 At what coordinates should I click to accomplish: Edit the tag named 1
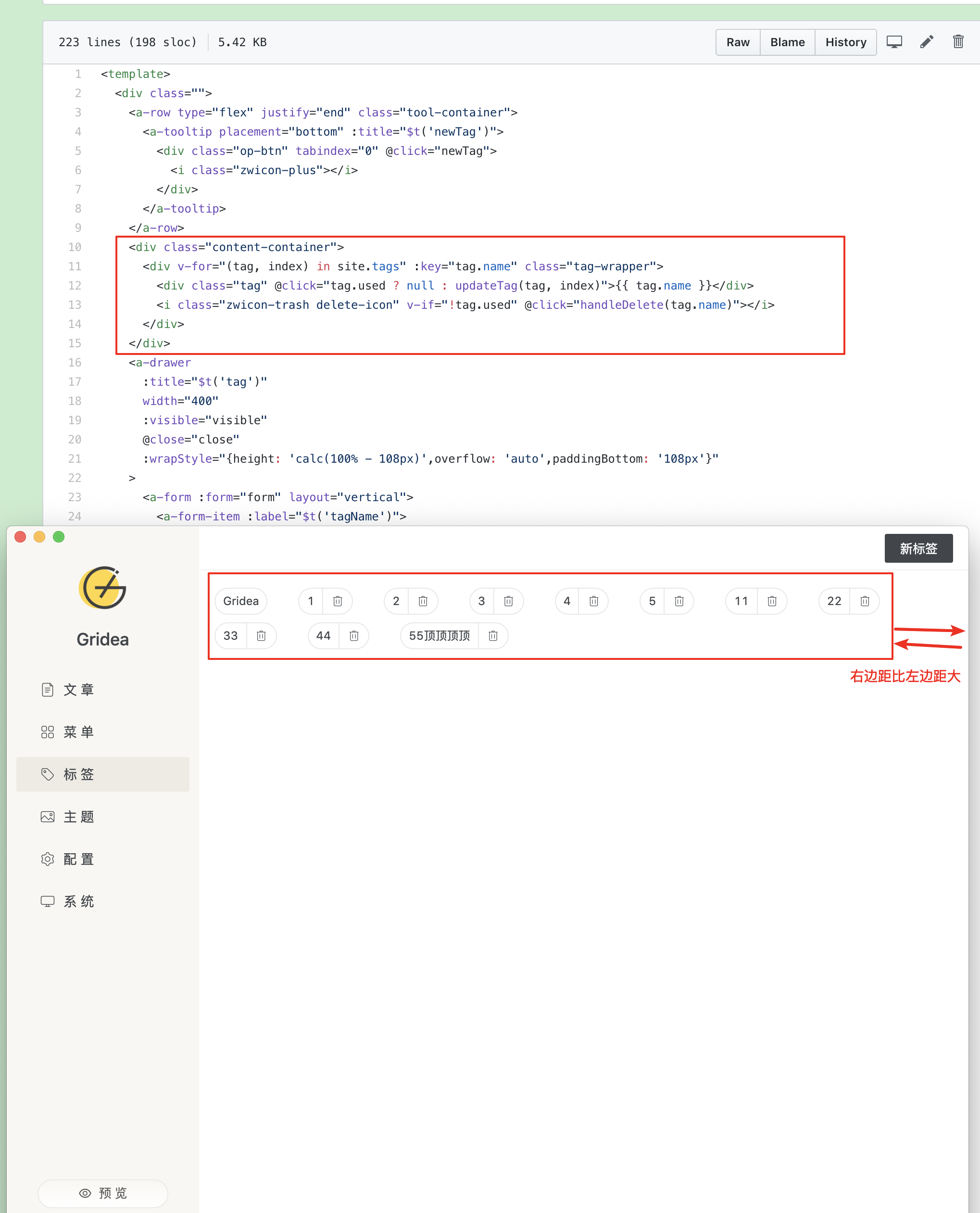tap(311, 601)
